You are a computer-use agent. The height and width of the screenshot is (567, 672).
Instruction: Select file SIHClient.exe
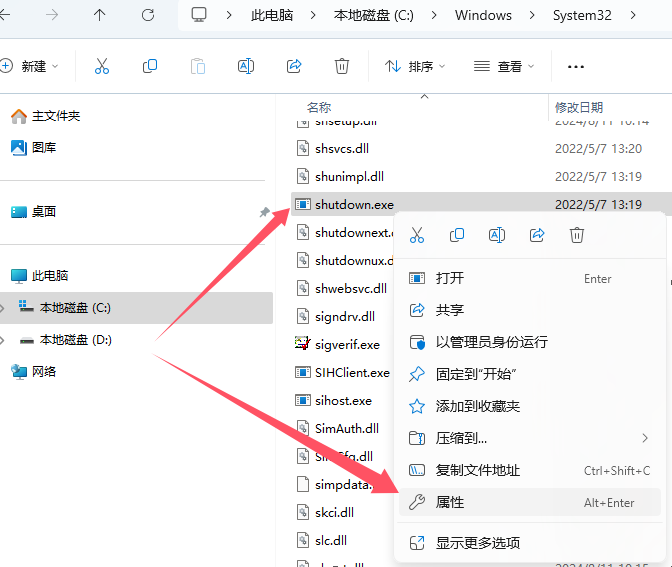click(x=352, y=372)
